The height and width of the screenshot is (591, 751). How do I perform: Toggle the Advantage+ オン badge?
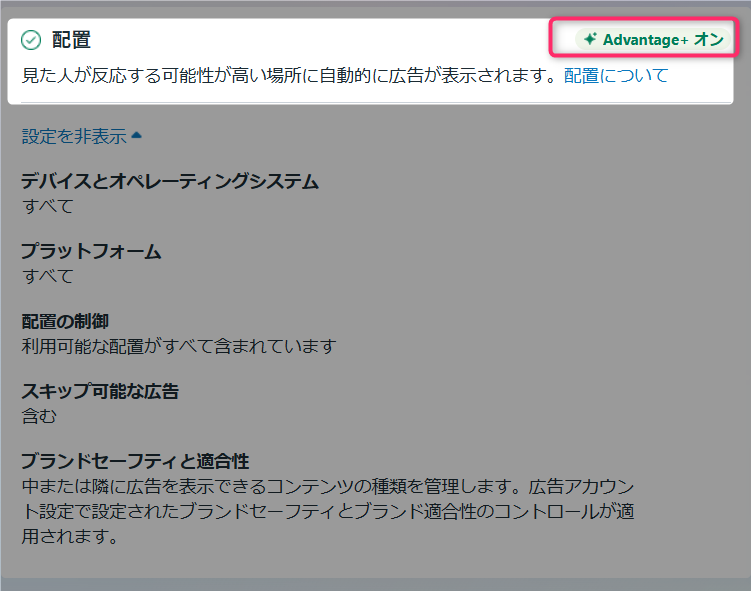(x=653, y=39)
